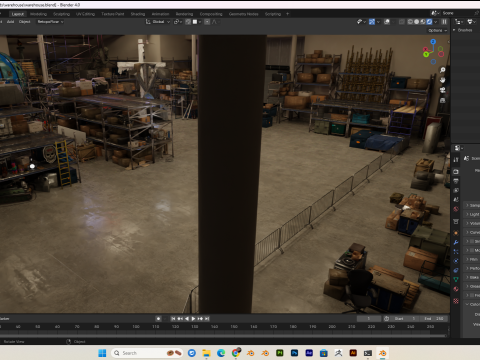Screen dimensions: 480x360
Task: Add a new workspace with plus button
Action: [287, 14]
